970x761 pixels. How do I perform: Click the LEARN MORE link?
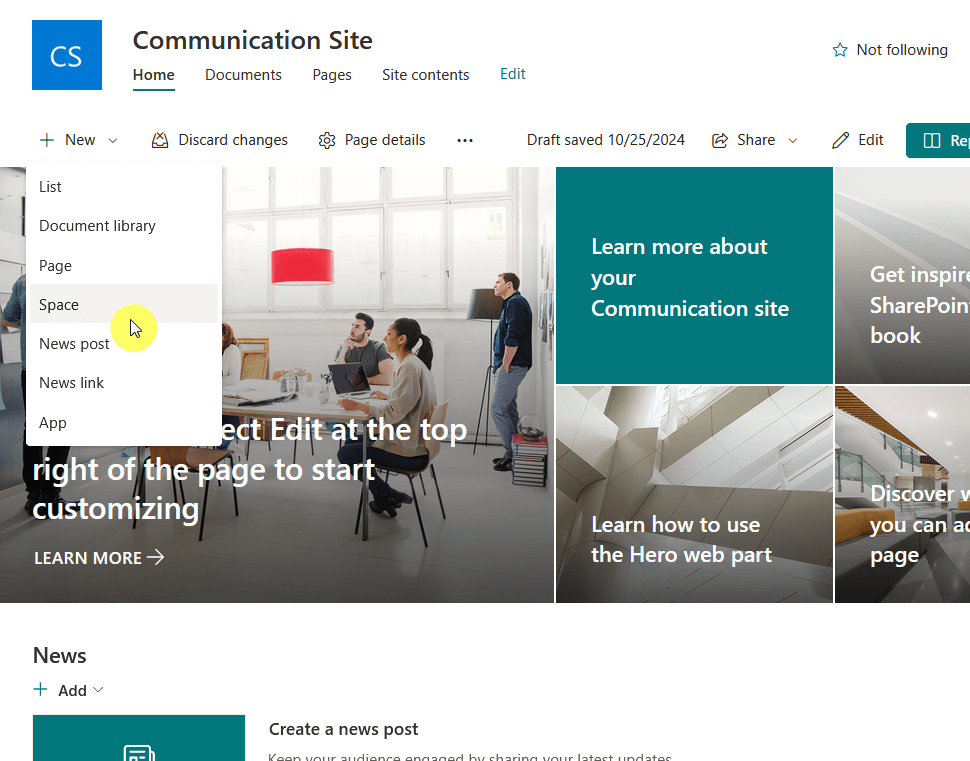tap(99, 557)
